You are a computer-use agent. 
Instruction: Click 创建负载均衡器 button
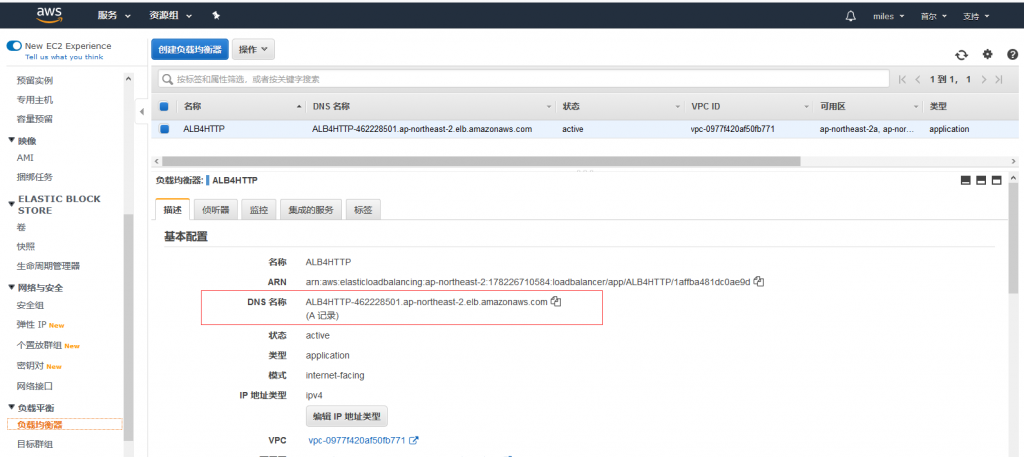pos(190,50)
